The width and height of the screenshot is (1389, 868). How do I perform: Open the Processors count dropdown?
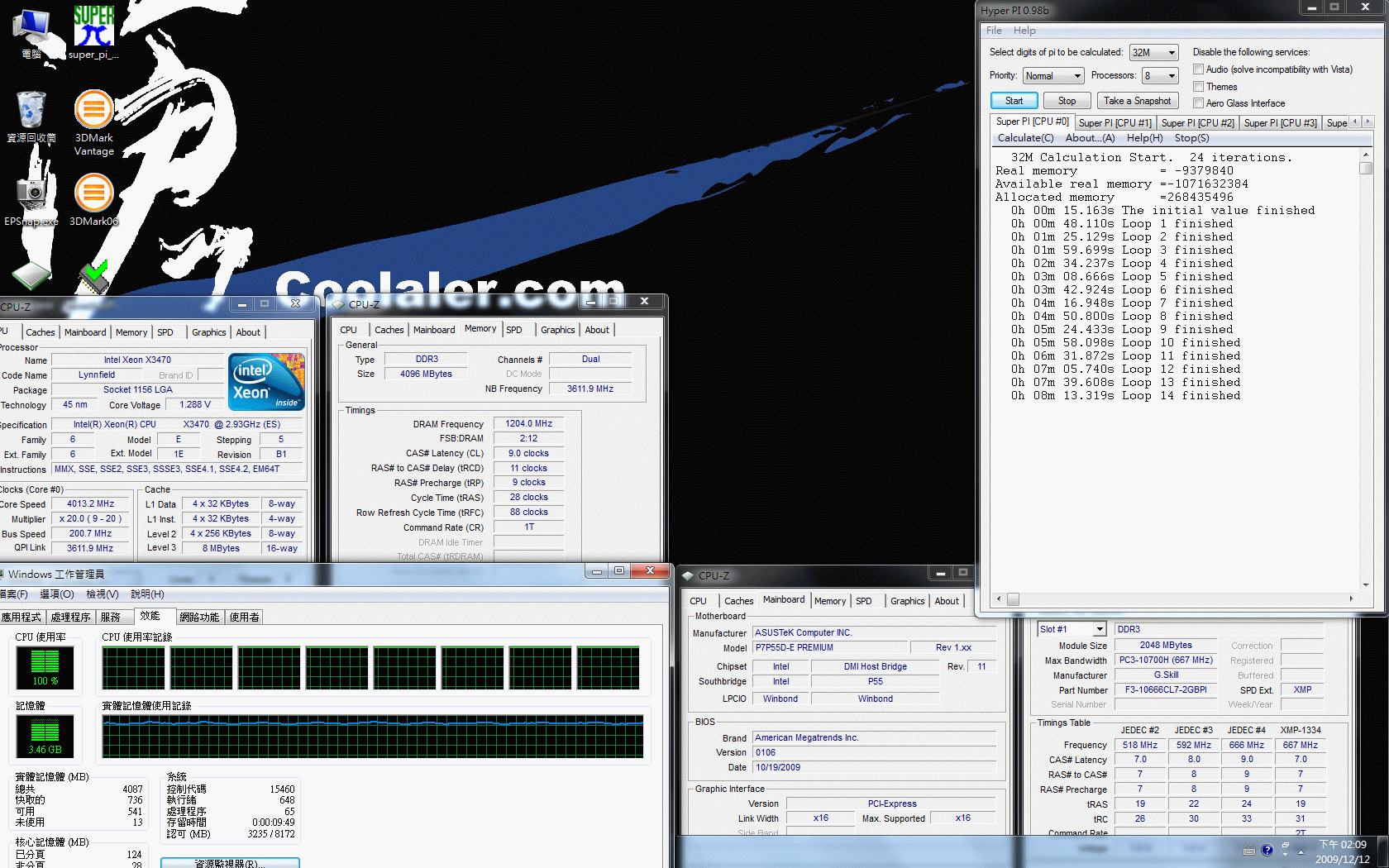pyautogui.click(x=1159, y=75)
